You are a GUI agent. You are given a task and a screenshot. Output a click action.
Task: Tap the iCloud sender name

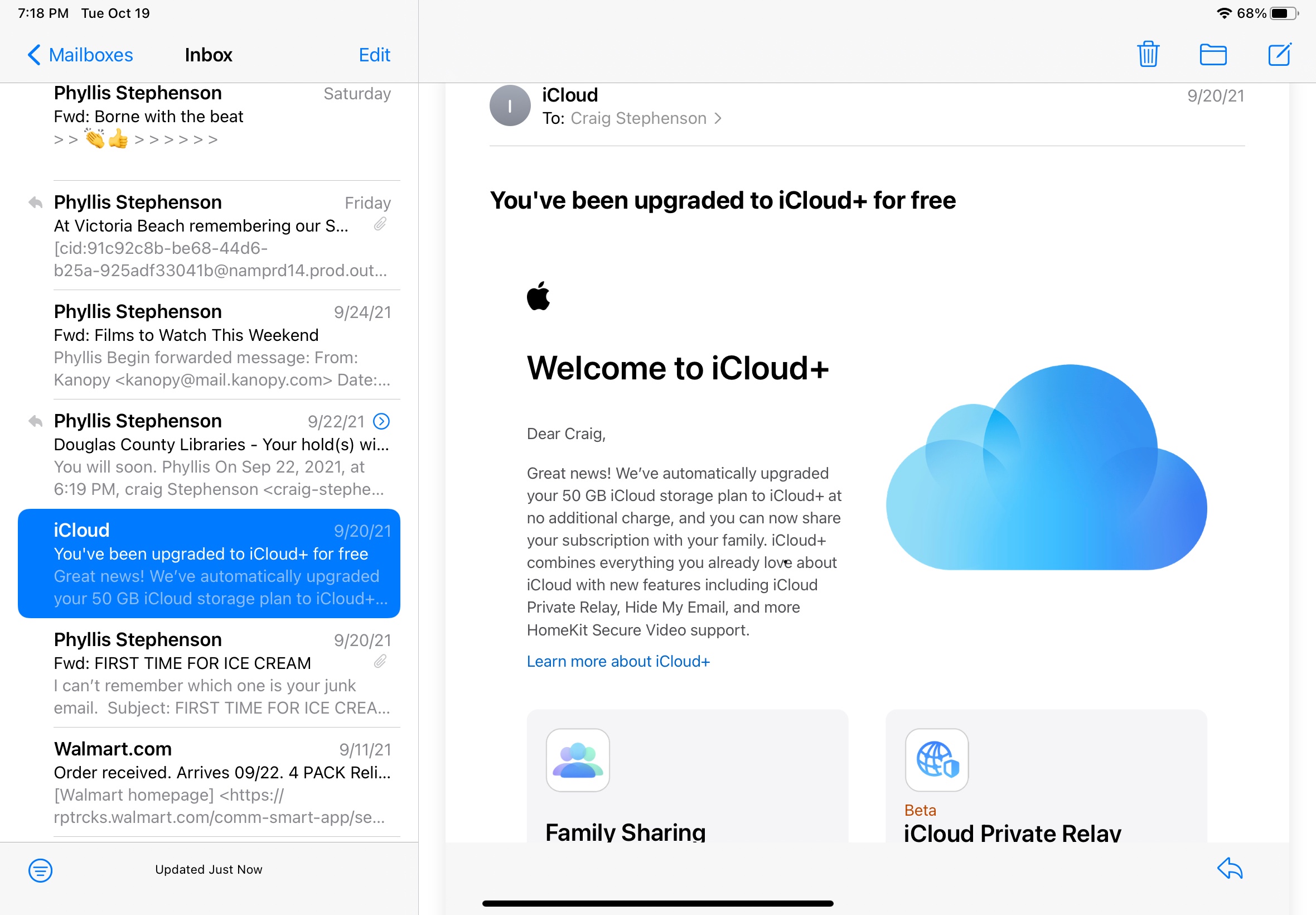[570, 95]
